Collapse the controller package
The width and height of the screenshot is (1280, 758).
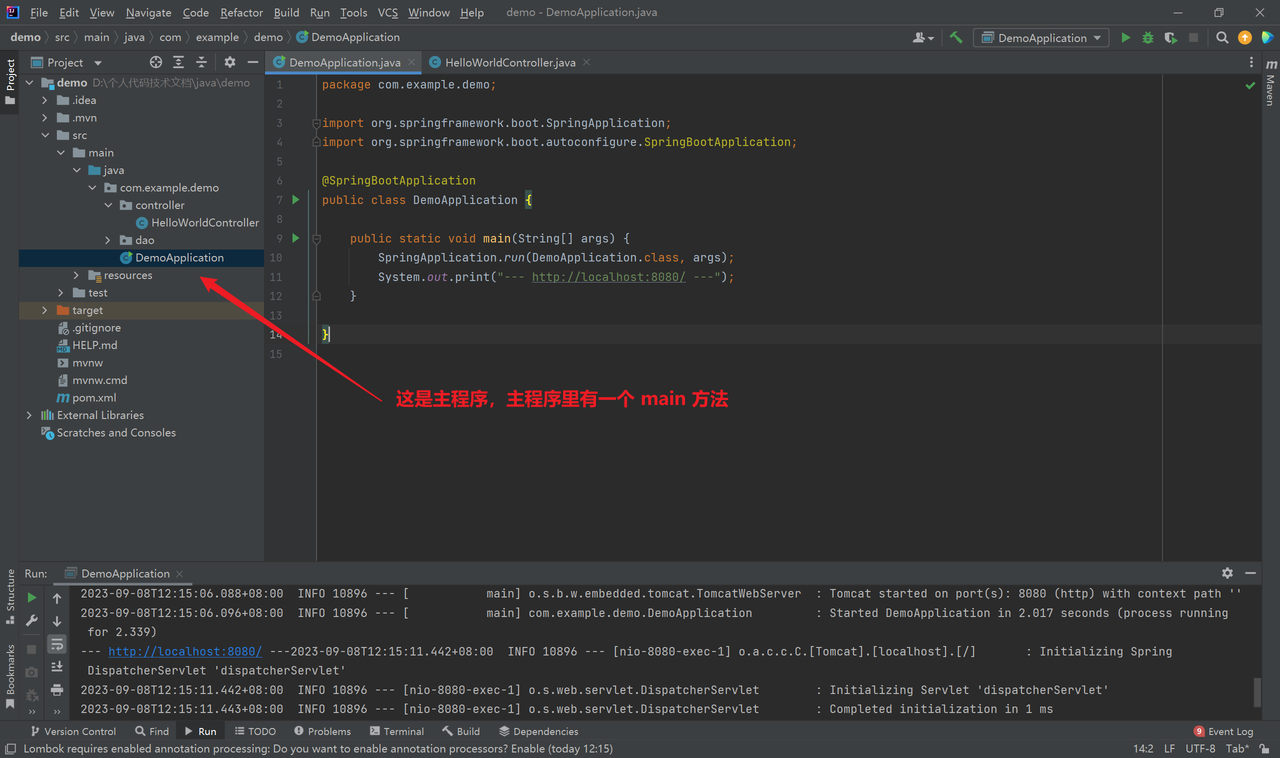[109, 205]
